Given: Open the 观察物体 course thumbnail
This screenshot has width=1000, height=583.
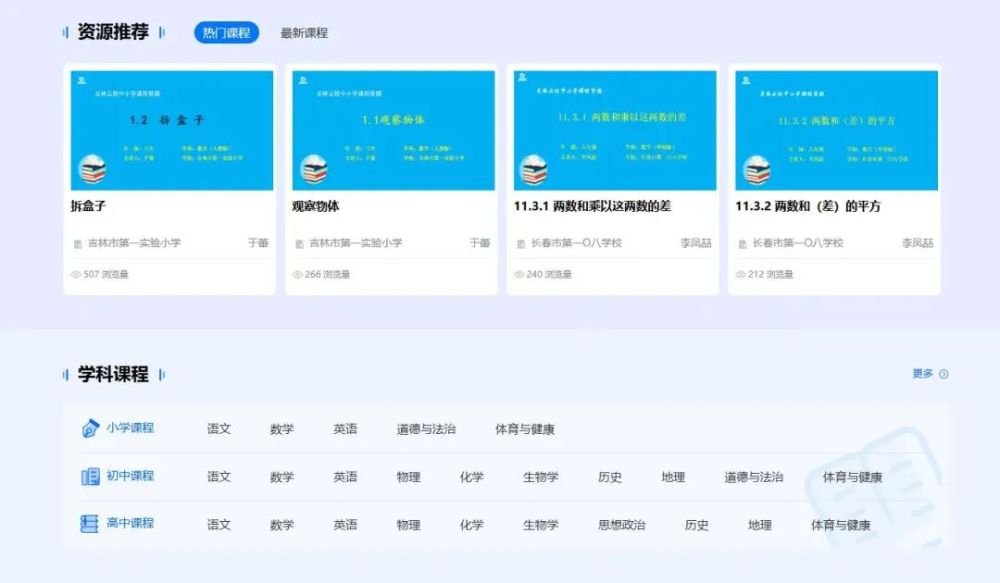Looking at the screenshot, I should [x=392, y=130].
